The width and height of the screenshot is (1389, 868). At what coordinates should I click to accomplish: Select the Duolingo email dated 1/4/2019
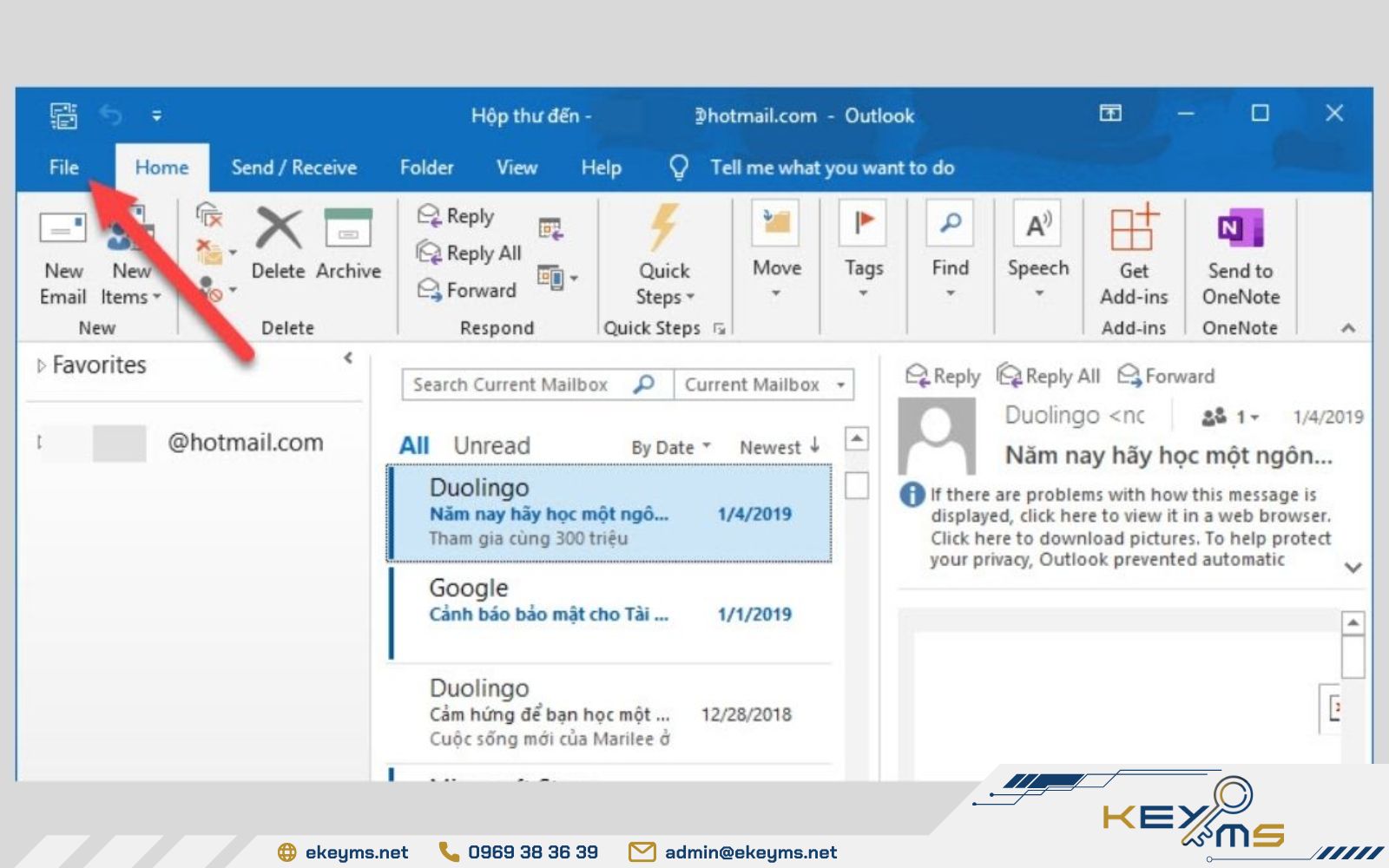(609, 513)
